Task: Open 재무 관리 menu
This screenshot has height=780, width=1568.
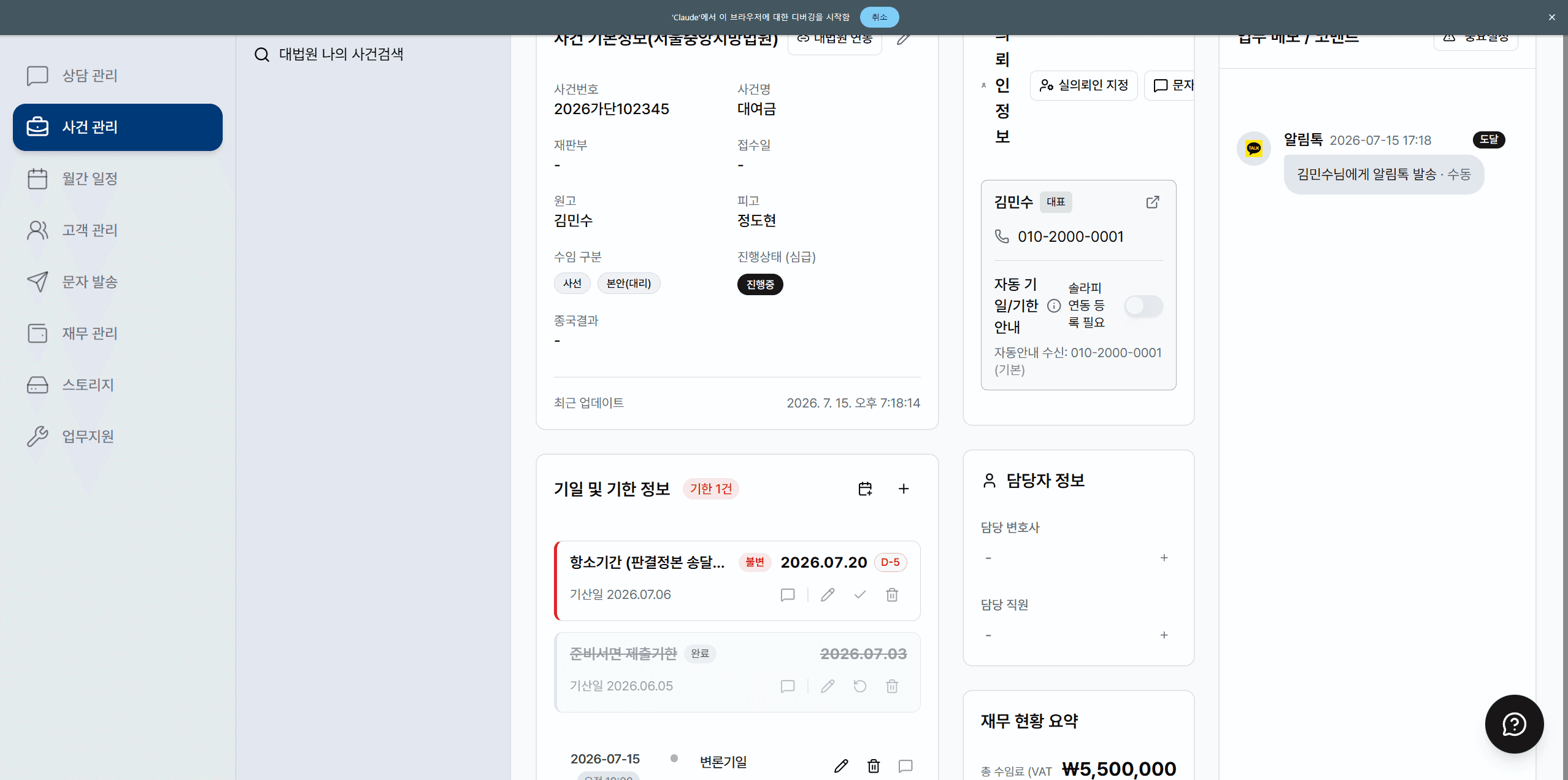Action: pyautogui.click(x=117, y=333)
